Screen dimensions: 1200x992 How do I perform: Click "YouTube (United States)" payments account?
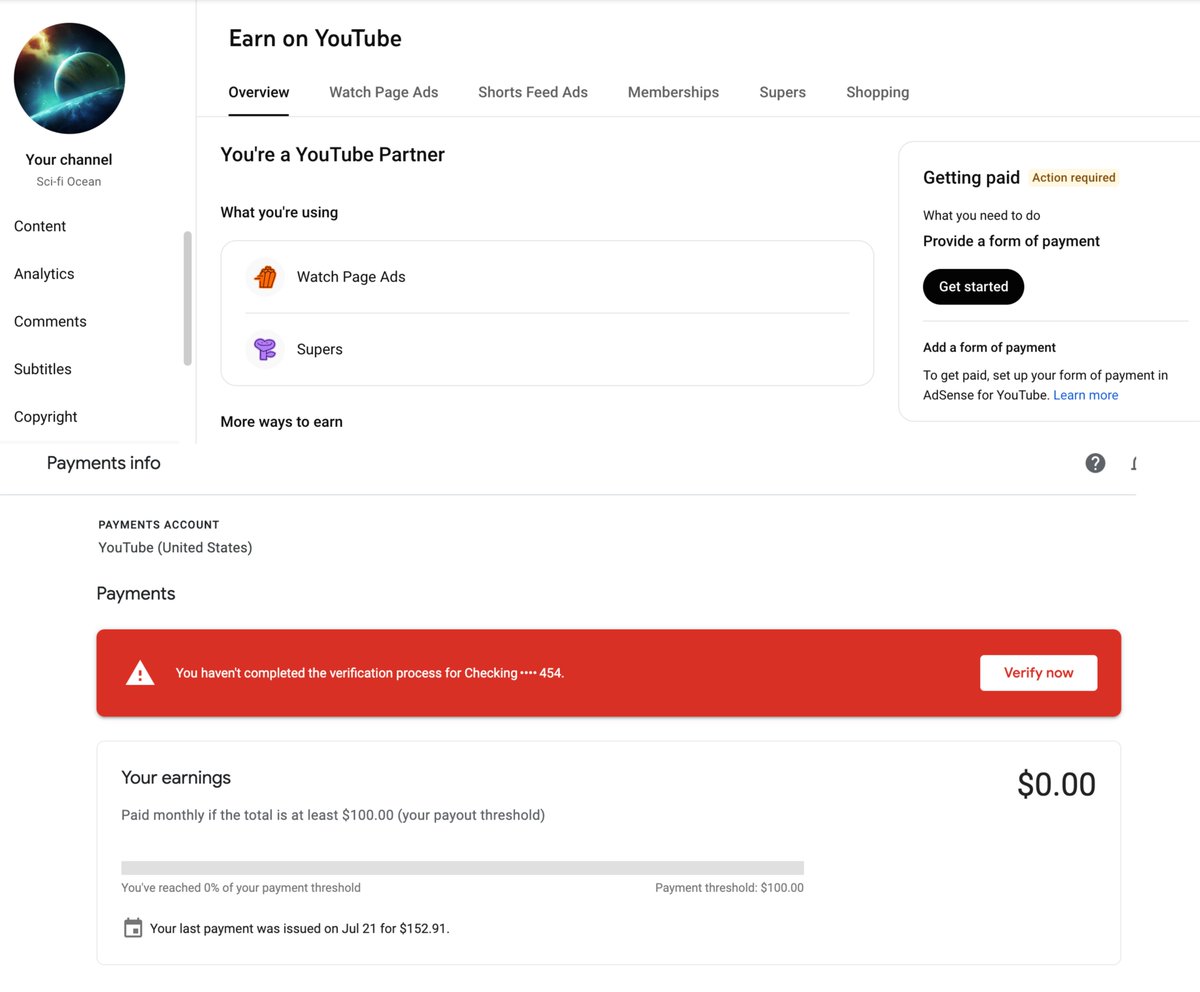pyautogui.click(x=175, y=548)
